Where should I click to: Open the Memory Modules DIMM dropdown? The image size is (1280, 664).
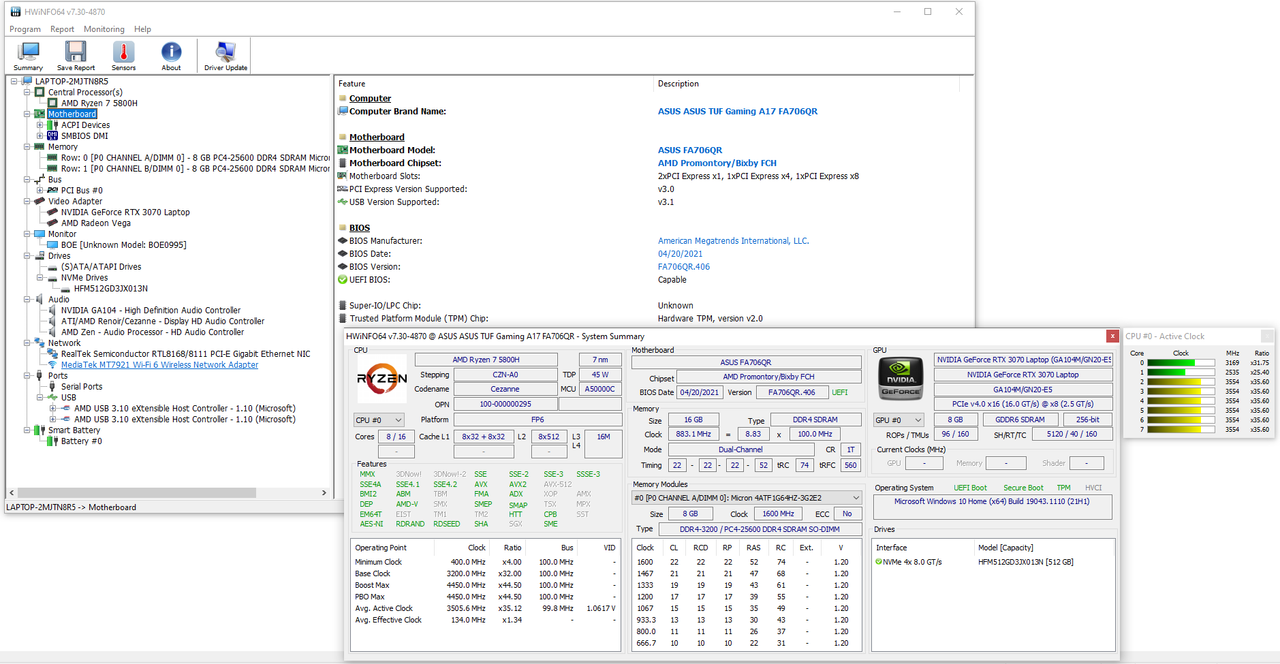click(x=747, y=497)
